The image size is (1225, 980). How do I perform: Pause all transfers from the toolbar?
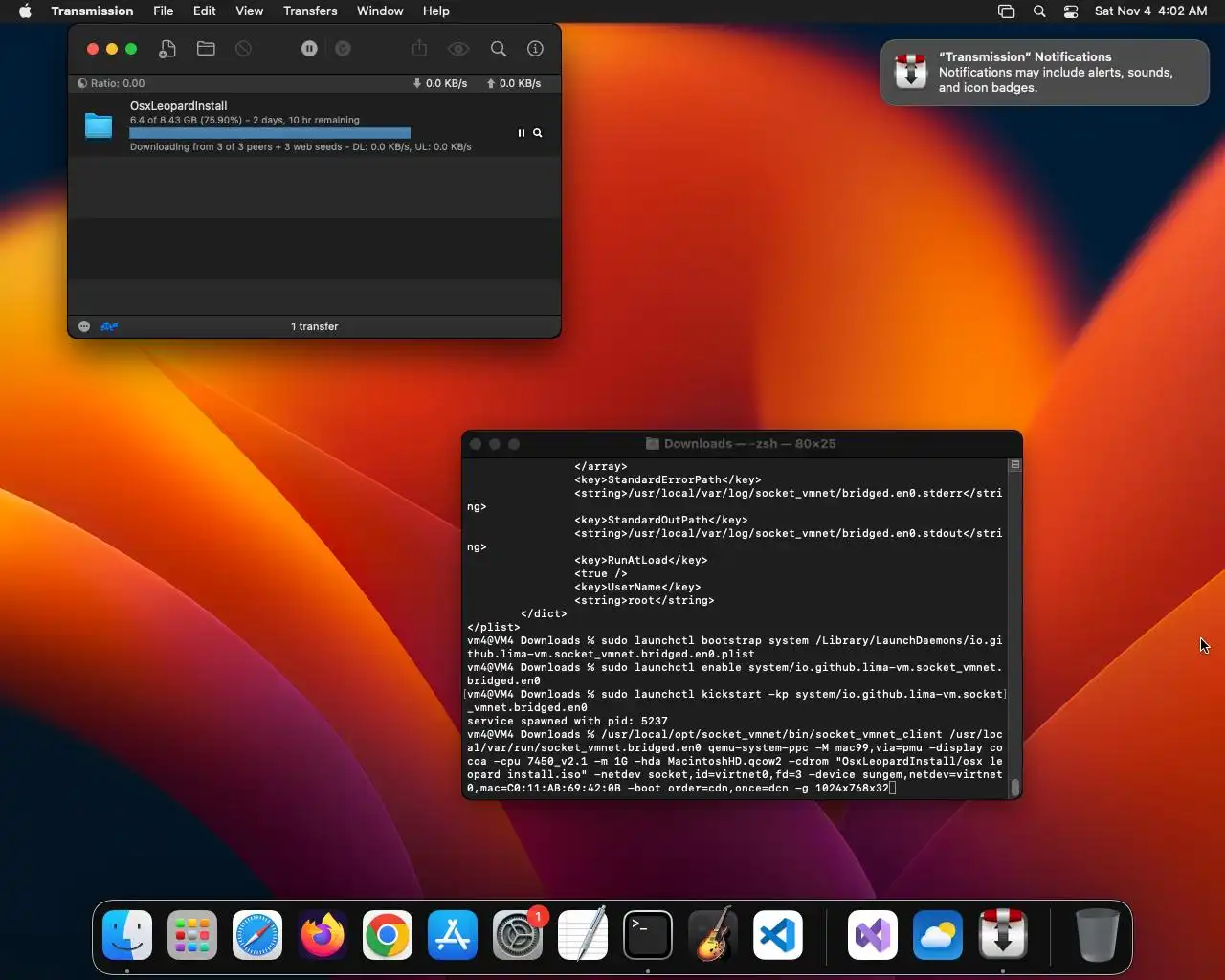coord(309,49)
